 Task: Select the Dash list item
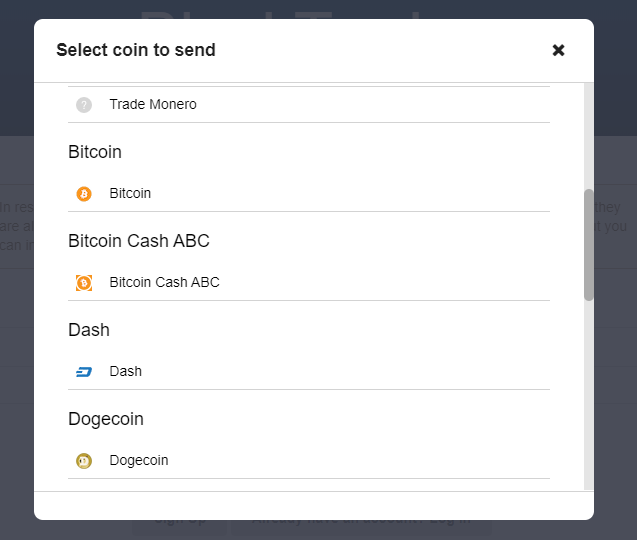click(309, 371)
